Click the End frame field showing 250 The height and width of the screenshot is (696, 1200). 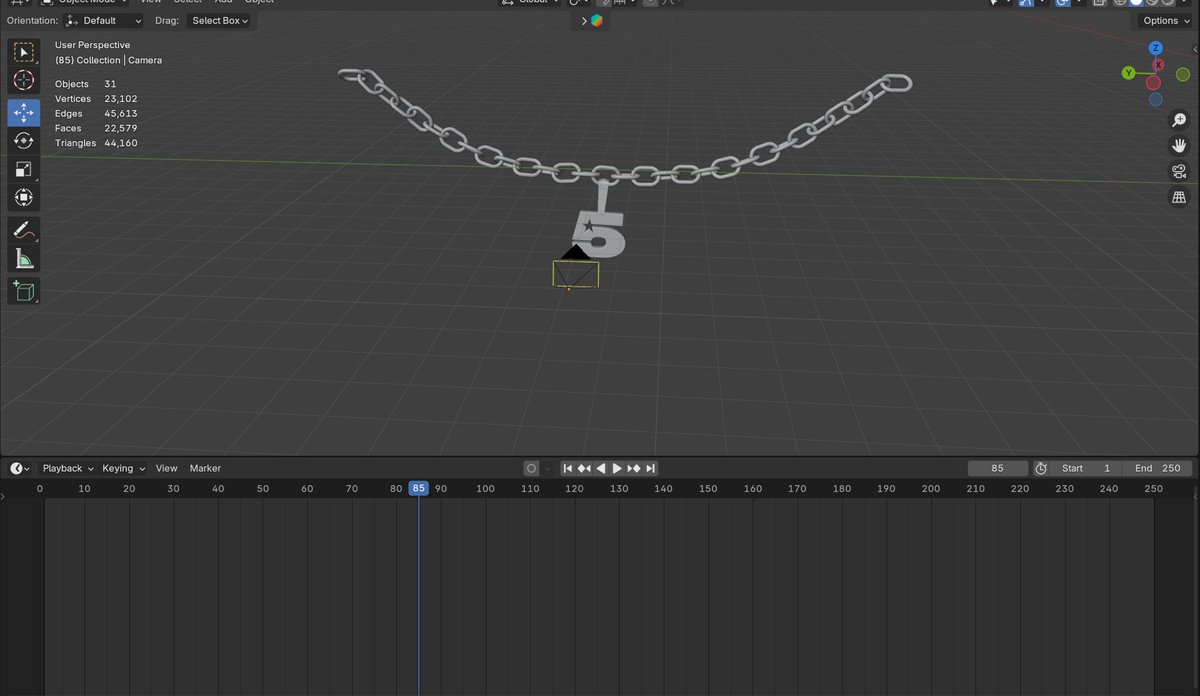point(1157,468)
